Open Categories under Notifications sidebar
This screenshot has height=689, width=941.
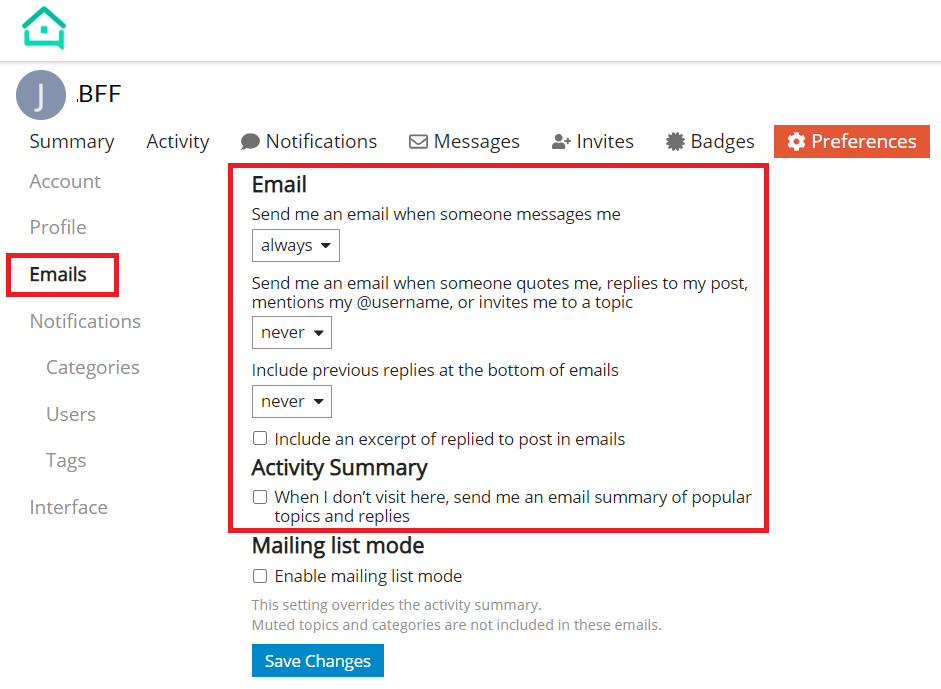[x=93, y=367]
